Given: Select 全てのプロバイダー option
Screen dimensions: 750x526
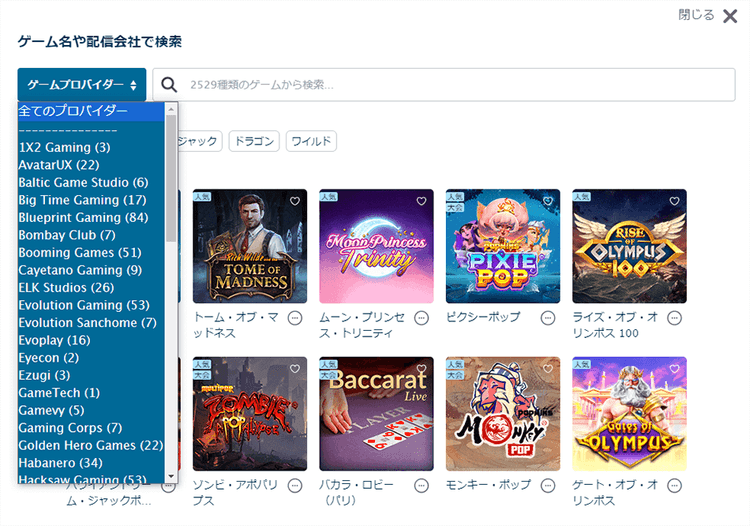Looking at the screenshot, I should click(91, 111).
